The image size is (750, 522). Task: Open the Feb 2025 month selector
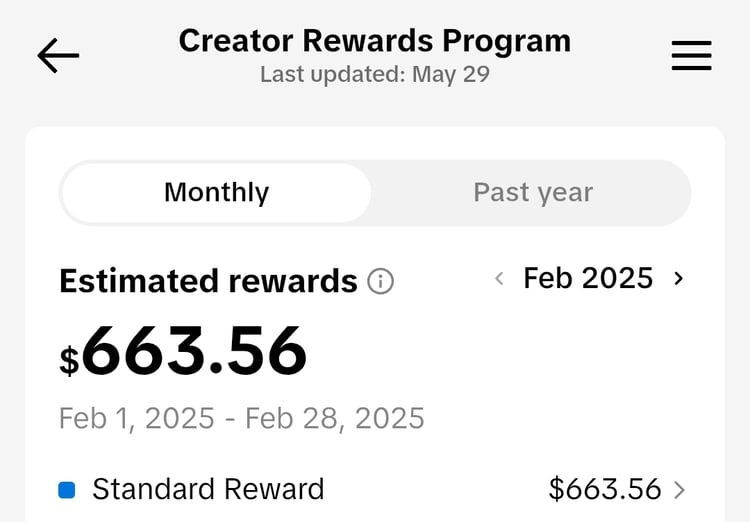coord(588,278)
